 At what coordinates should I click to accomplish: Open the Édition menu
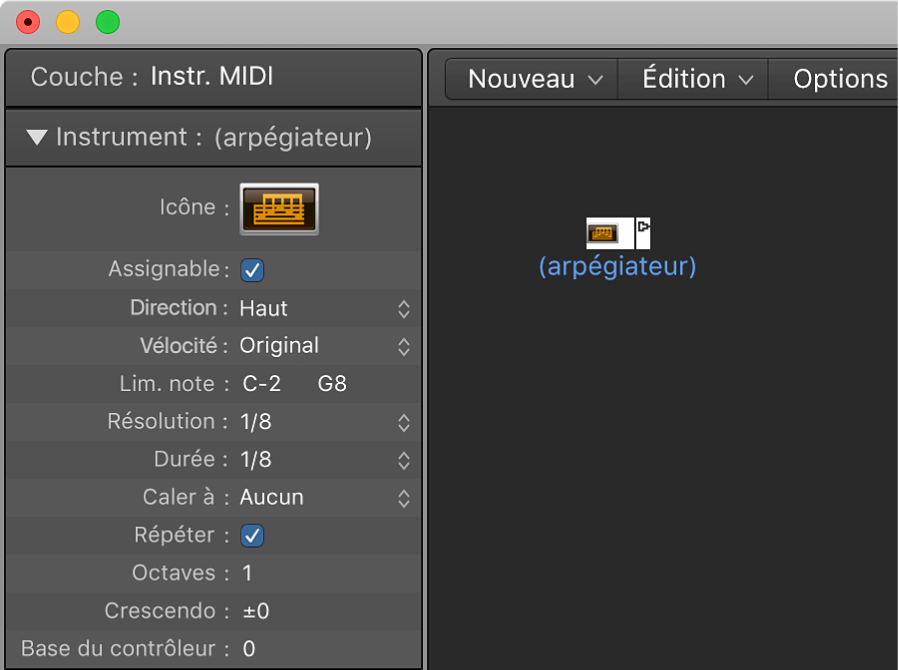coord(696,79)
